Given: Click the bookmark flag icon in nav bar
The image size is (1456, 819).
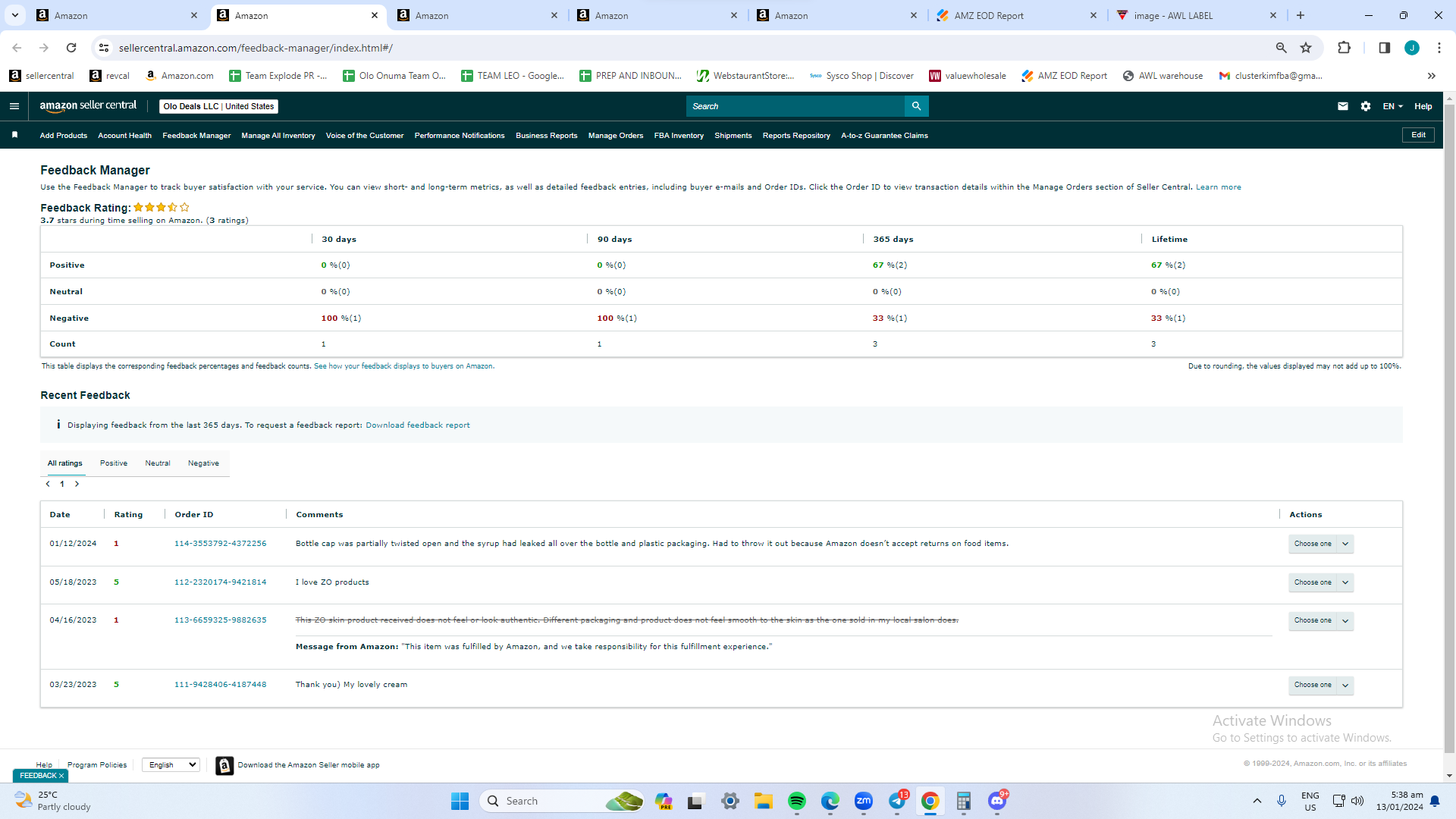Looking at the screenshot, I should [x=14, y=135].
